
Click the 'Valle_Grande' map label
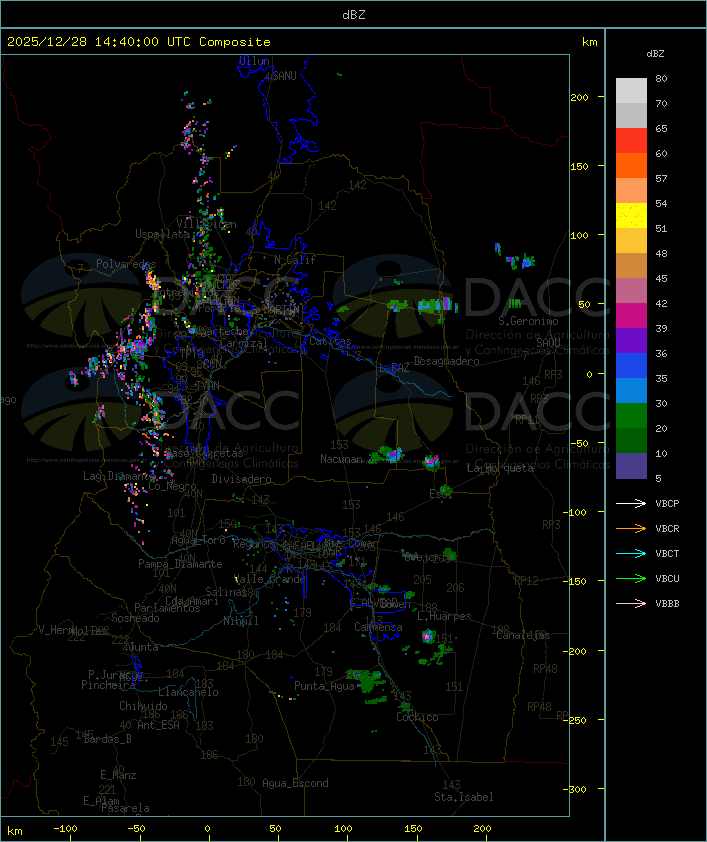coord(270,579)
